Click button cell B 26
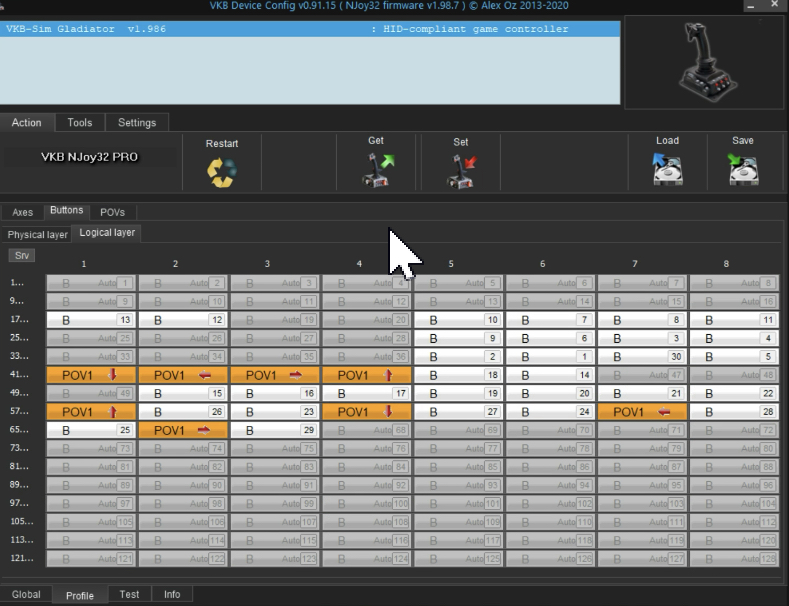 pyautogui.click(x=183, y=412)
